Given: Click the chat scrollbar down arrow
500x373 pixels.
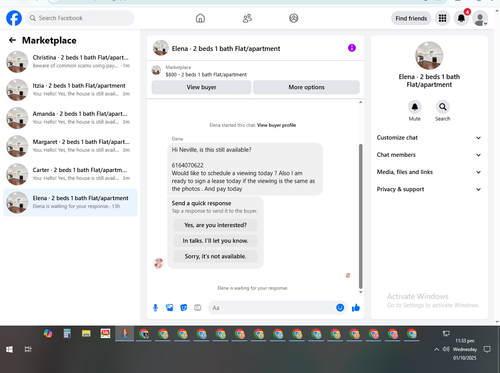Looking at the screenshot, I should click(x=360, y=292).
